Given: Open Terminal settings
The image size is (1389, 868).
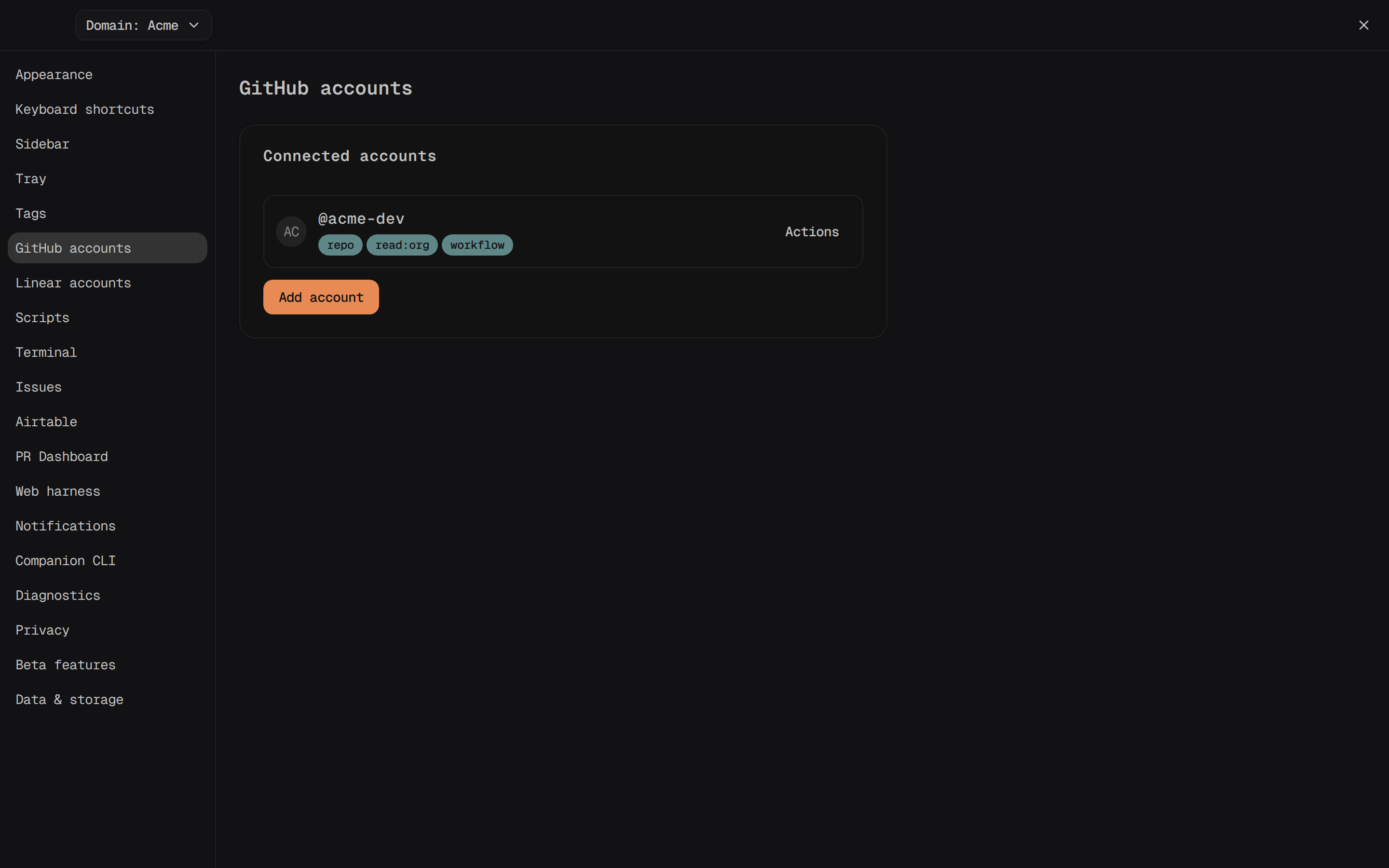Looking at the screenshot, I should click(x=108, y=353).
